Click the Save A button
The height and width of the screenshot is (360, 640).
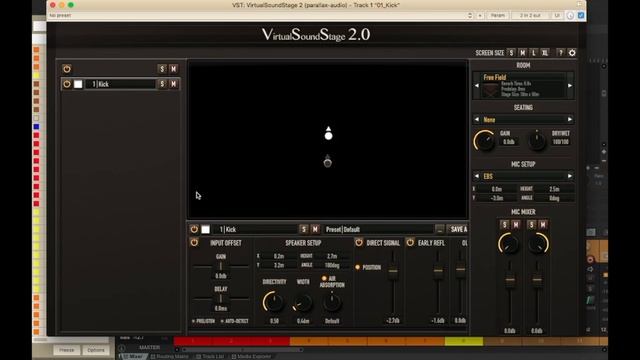tap(458, 229)
